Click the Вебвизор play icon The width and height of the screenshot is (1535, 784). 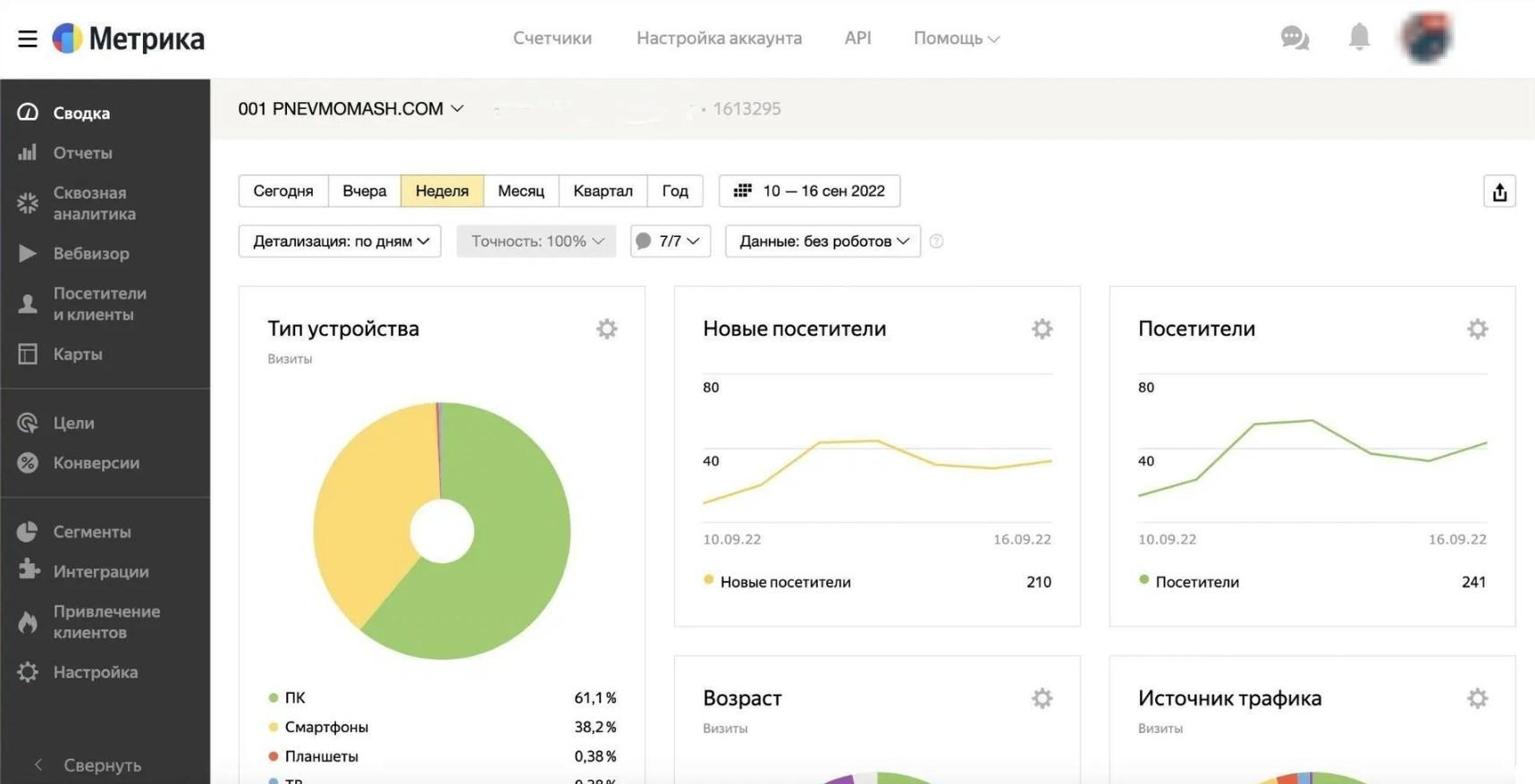[x=28, y=254]
